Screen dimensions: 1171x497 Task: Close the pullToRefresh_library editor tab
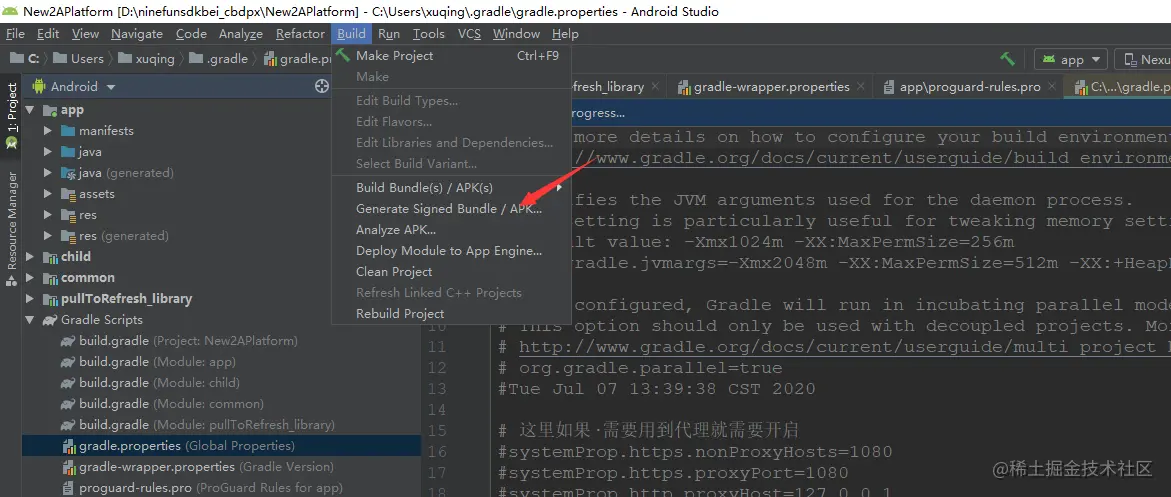coord(655,87)
